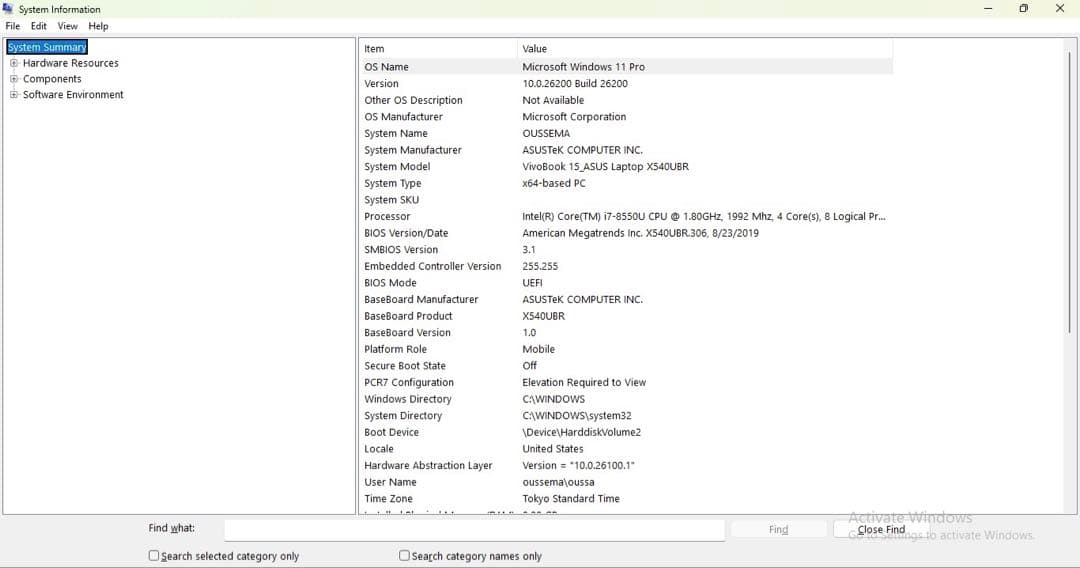This screenshot has height=568, width=1080.
Task: Click the value OUSSEMA
Action: (546, 133)
